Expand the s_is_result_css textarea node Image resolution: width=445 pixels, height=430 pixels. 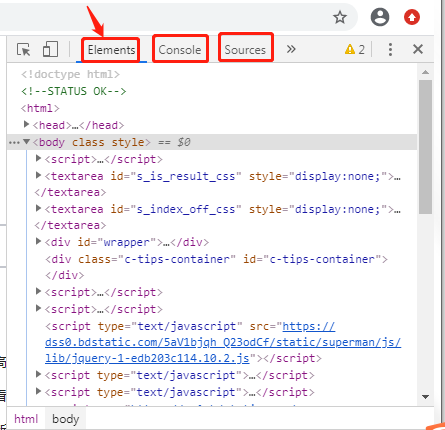[x=38, y=175]
